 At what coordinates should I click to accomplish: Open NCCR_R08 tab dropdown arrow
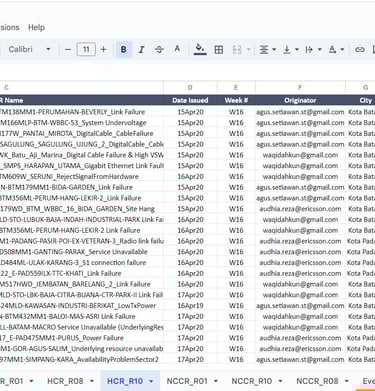pyautogui.click(x=346, y=381)
